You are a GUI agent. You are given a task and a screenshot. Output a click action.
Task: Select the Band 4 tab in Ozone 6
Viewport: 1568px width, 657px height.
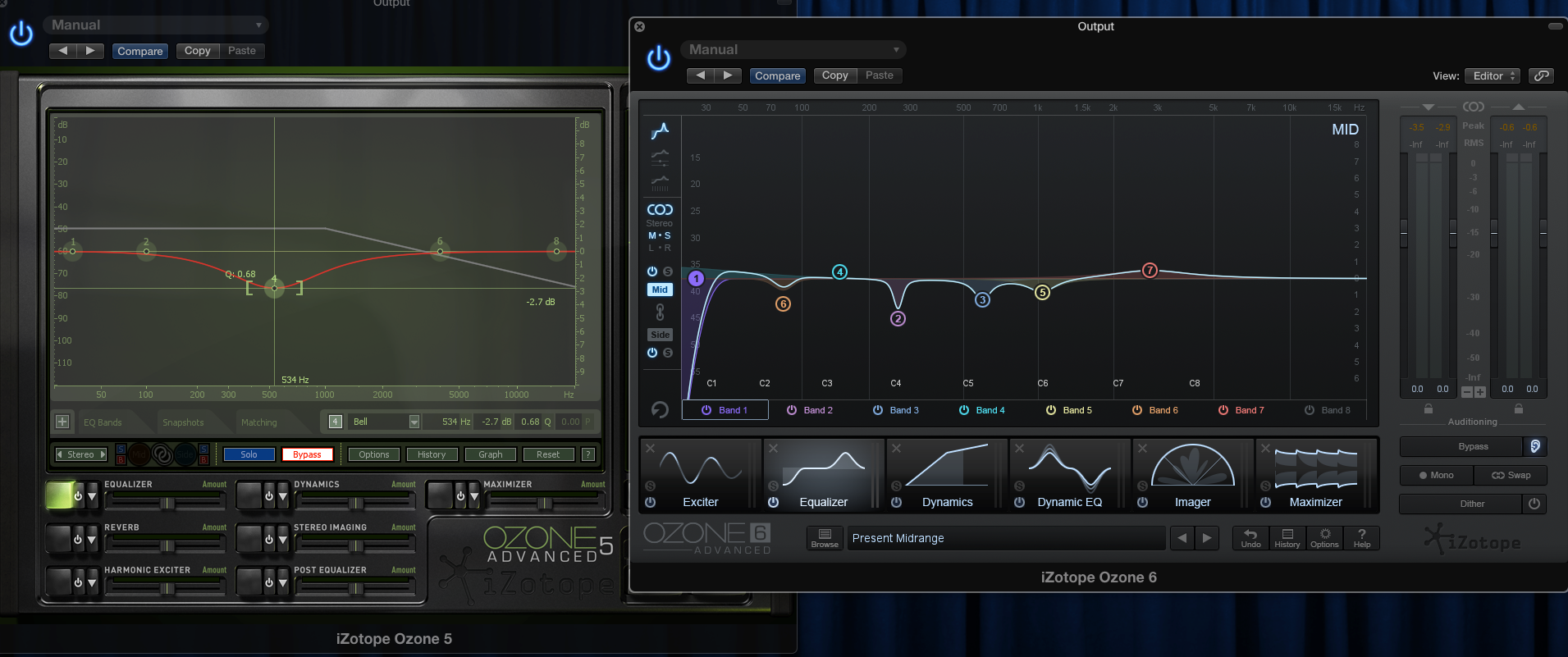tap(982, 410)
